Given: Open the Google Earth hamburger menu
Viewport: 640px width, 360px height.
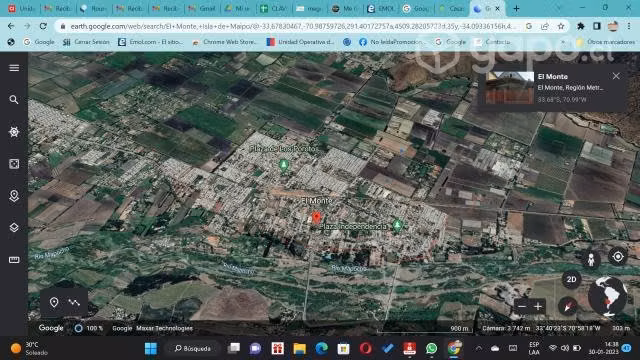Looking at the screenshot, I should [14, 68].
